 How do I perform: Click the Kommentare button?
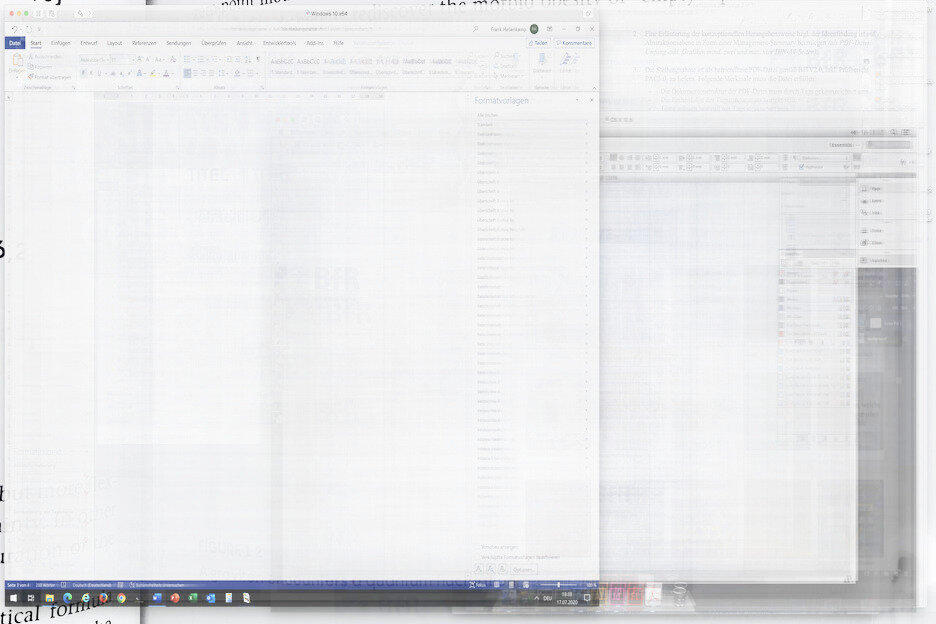tap(574, 43)
